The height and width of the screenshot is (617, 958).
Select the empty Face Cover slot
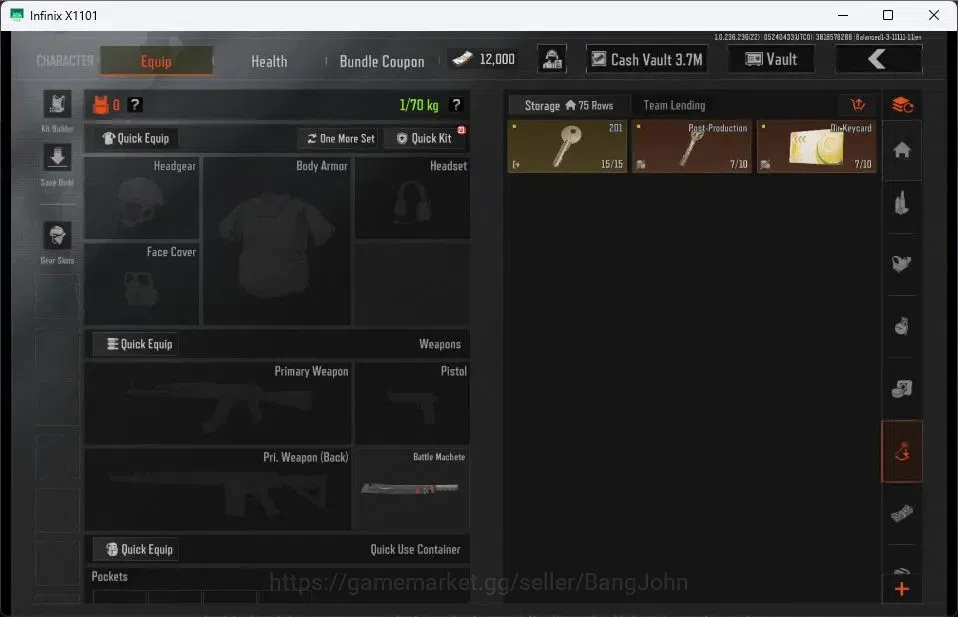[x=142, y=283]
